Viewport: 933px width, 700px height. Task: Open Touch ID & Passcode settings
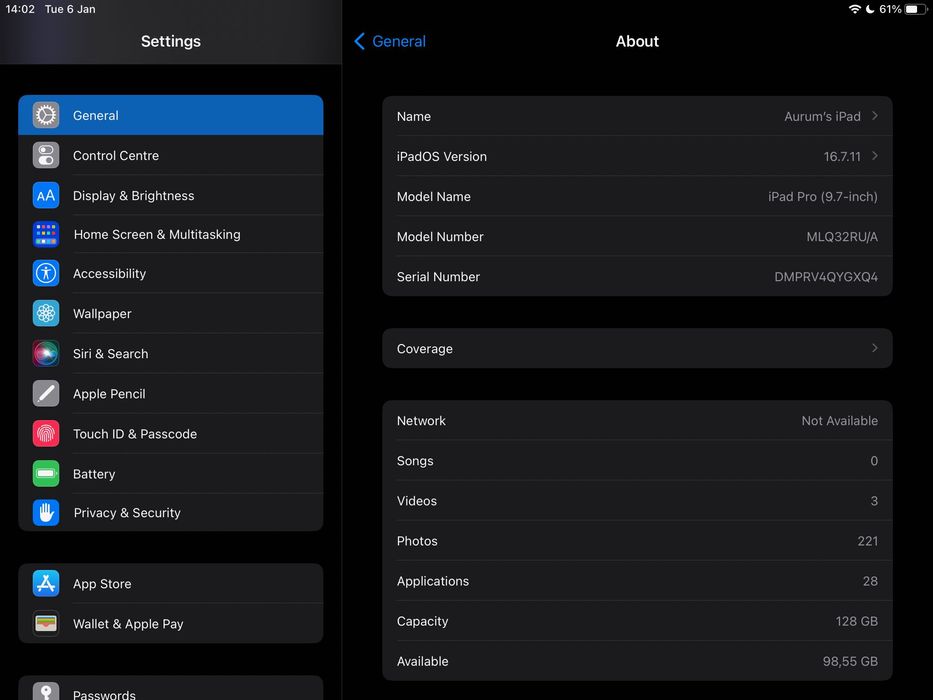click(171, 433)
